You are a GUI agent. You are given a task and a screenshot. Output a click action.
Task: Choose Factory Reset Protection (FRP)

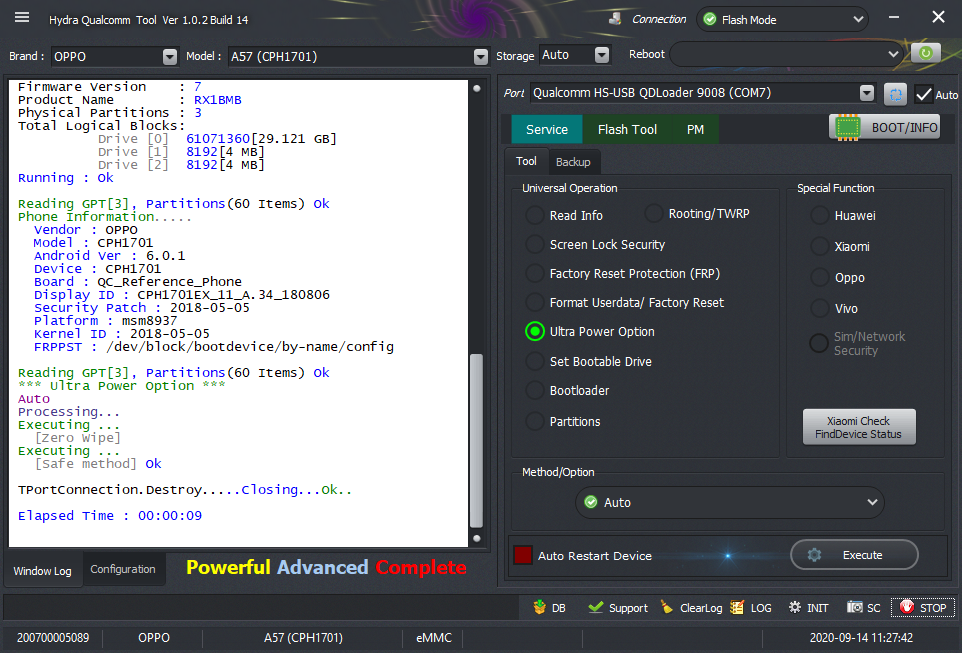coord(534,273)
